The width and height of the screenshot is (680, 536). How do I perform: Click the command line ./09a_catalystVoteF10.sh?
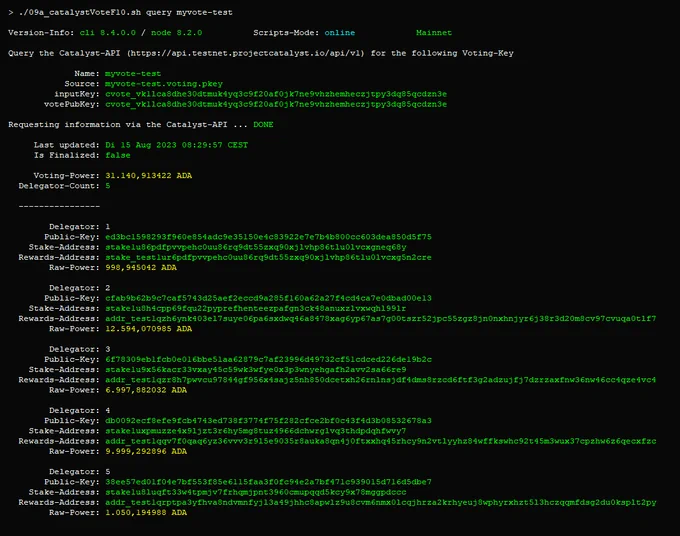click(x=80, y=12)
